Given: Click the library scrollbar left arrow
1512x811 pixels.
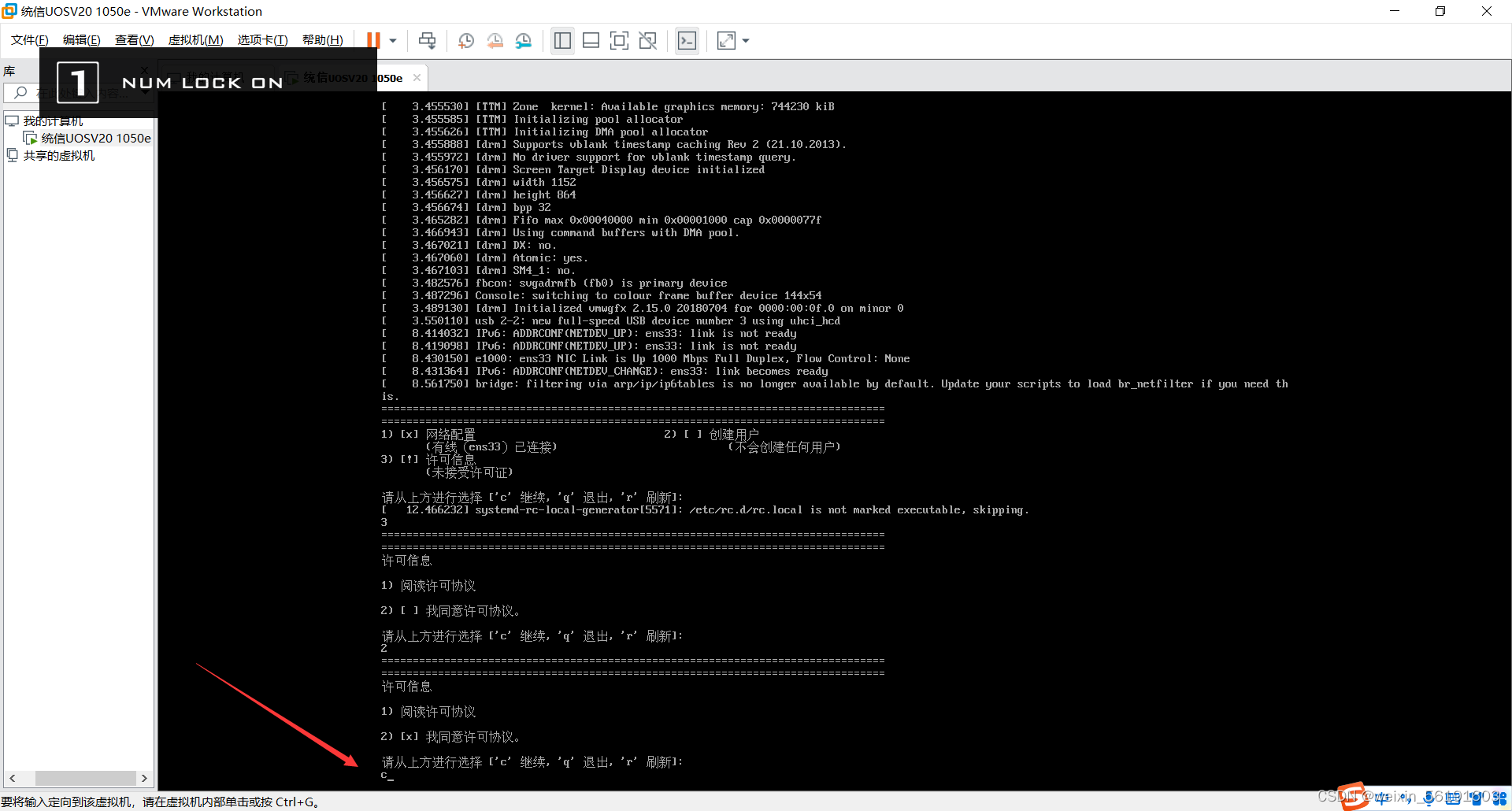Looking at the screenshot, I should (12, 778).
